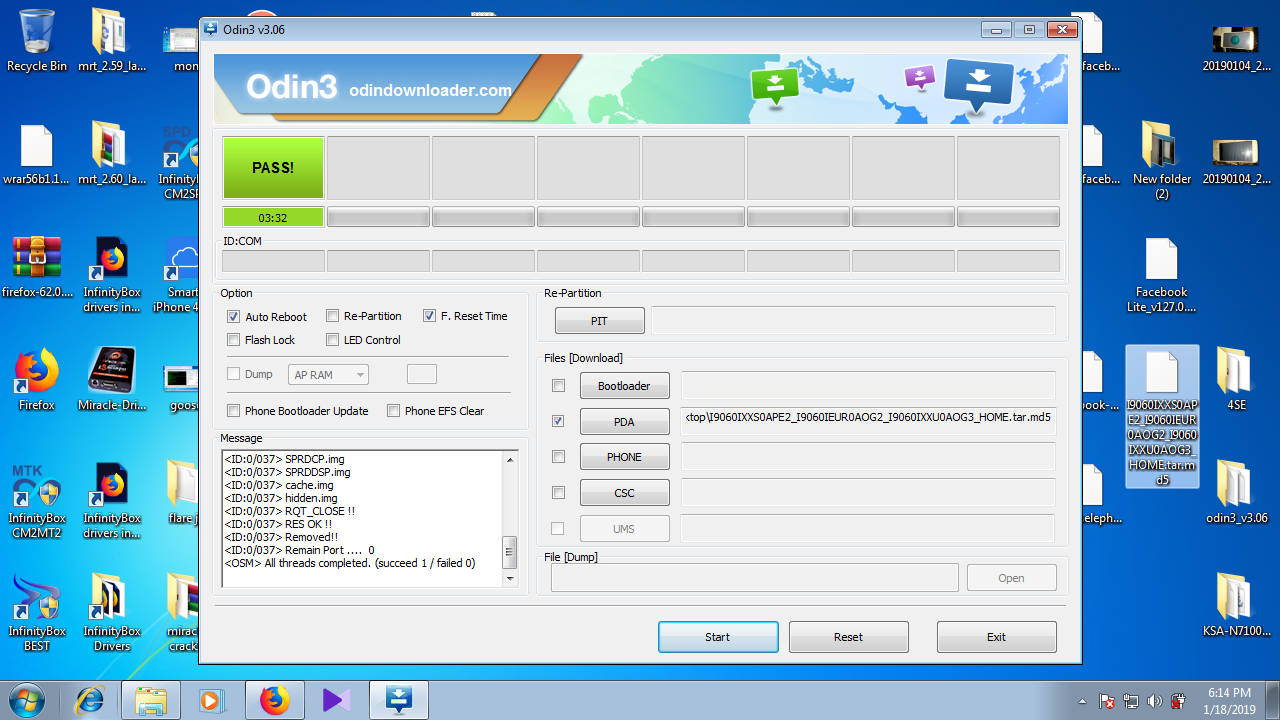Viewport: 1280px width, 720px height.
Task: Click the Reset button in Odin3
Action: (849, 637)
